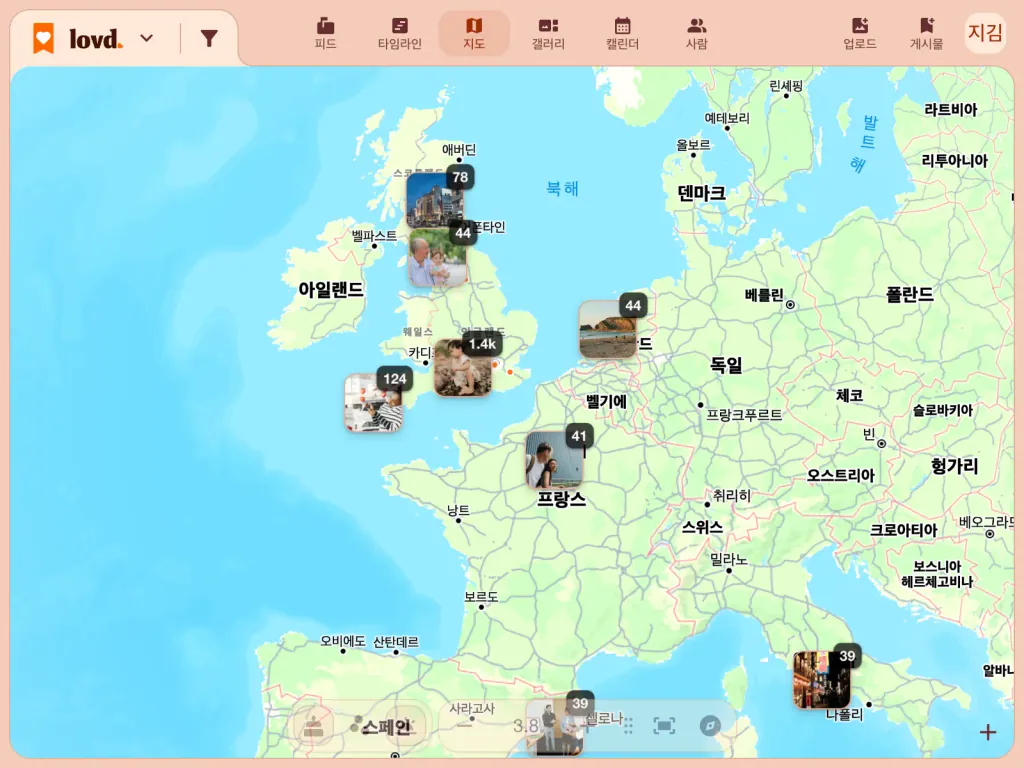The height and width of the screenshot is (768, 1024).
Task: Open the 124-photo cluster thumbnail
Action: pos(376,401)
